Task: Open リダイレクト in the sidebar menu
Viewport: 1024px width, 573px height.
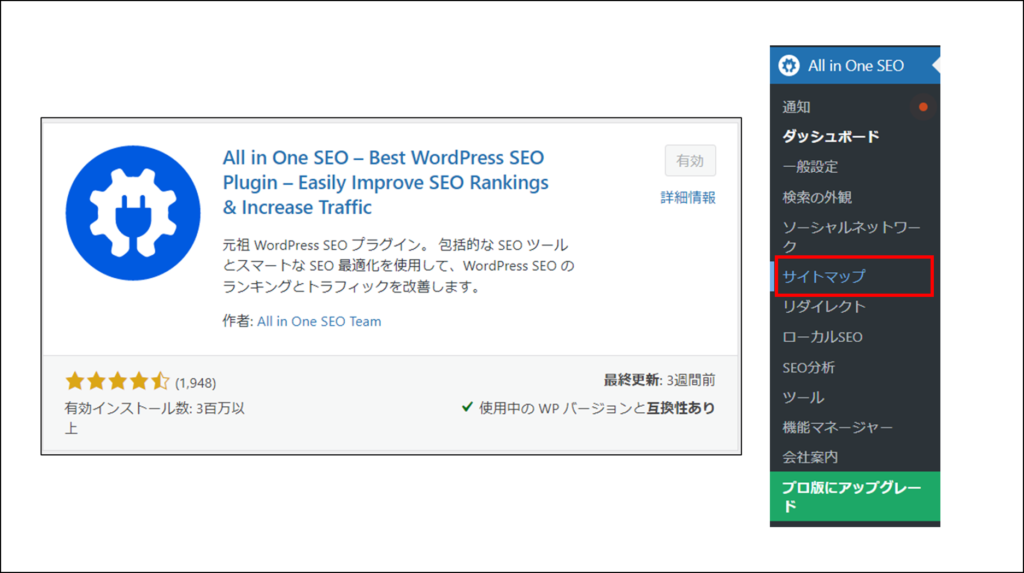Action: pos(824,306)
